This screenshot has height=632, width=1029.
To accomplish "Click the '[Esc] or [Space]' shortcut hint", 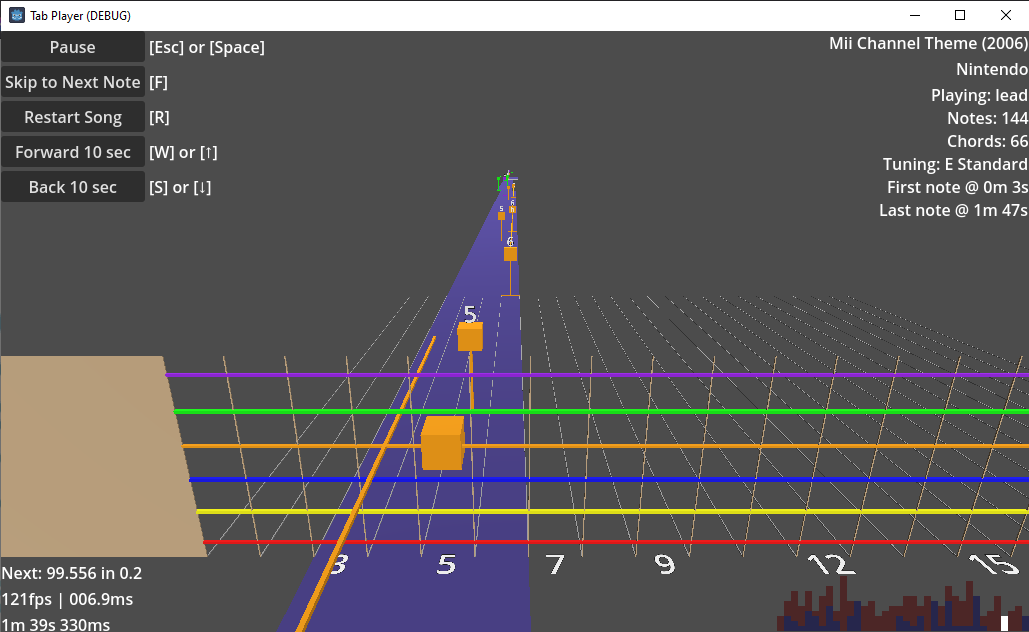I will (207, 47).
